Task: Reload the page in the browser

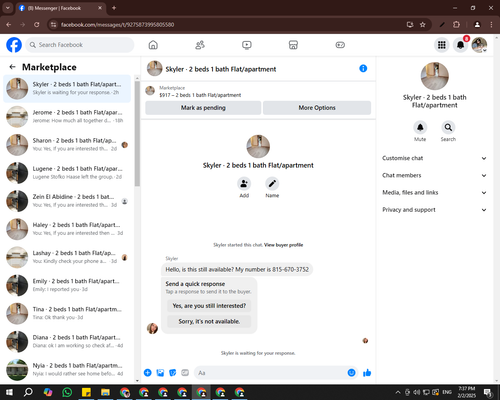Action: tap(37, 25)
